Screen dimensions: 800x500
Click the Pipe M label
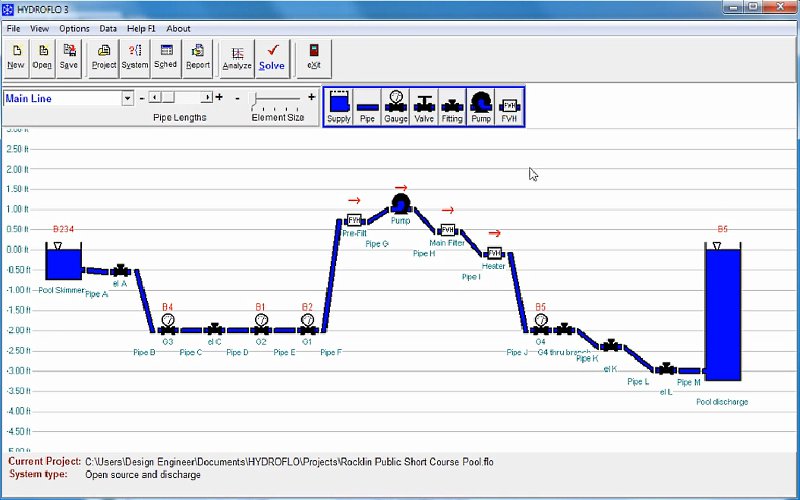(689, 382)
